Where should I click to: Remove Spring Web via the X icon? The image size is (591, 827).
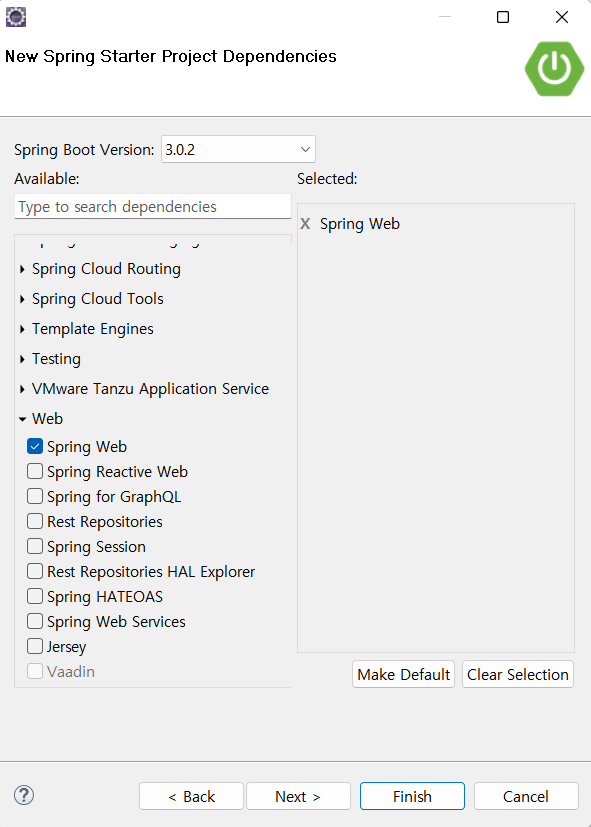point(305,224)
